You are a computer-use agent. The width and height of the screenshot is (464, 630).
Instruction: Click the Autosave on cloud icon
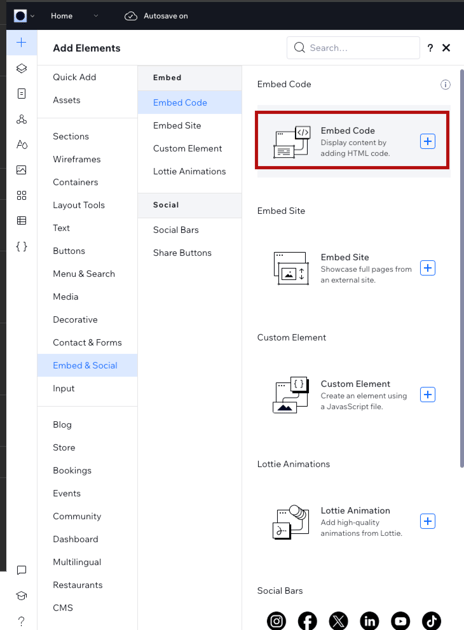point(131,16)
